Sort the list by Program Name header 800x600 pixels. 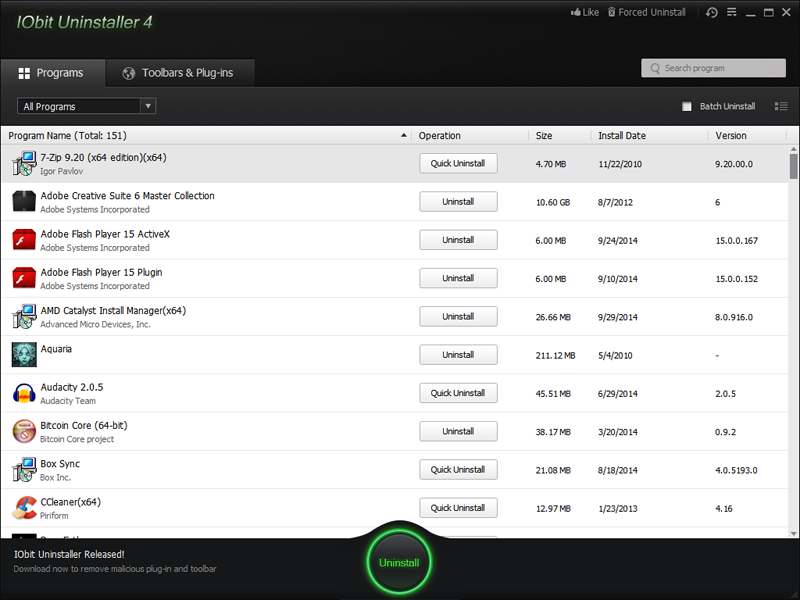tap(200, 135)
